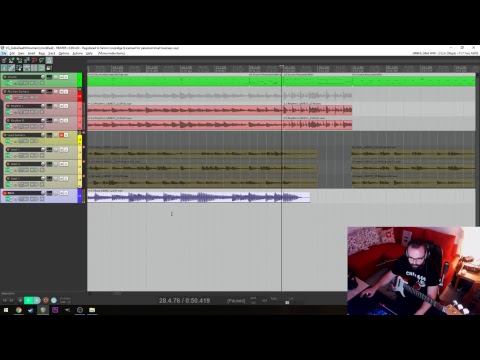Open the File menu
480x360 pixels.
pos(4,53)
